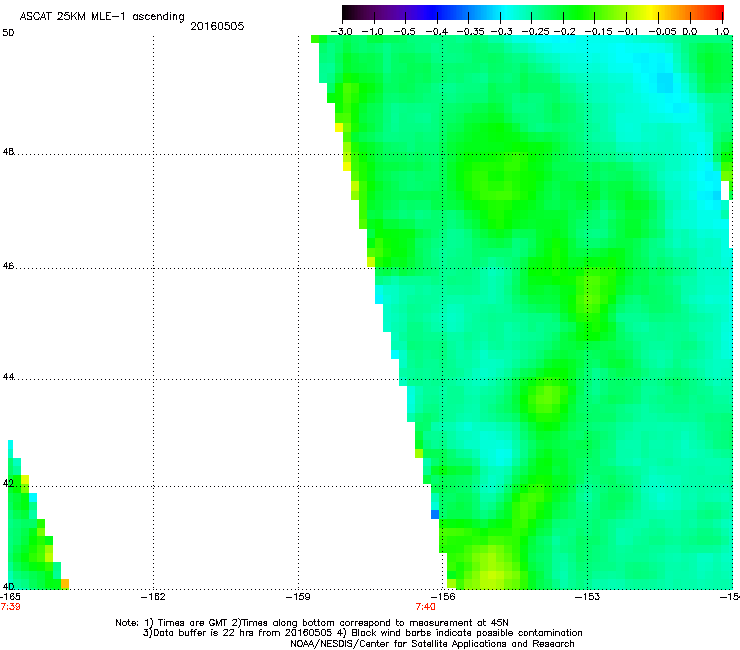Click the 0.0 color bar label
Viewport: 740px width, 650px height.
(x=690, y=32)
